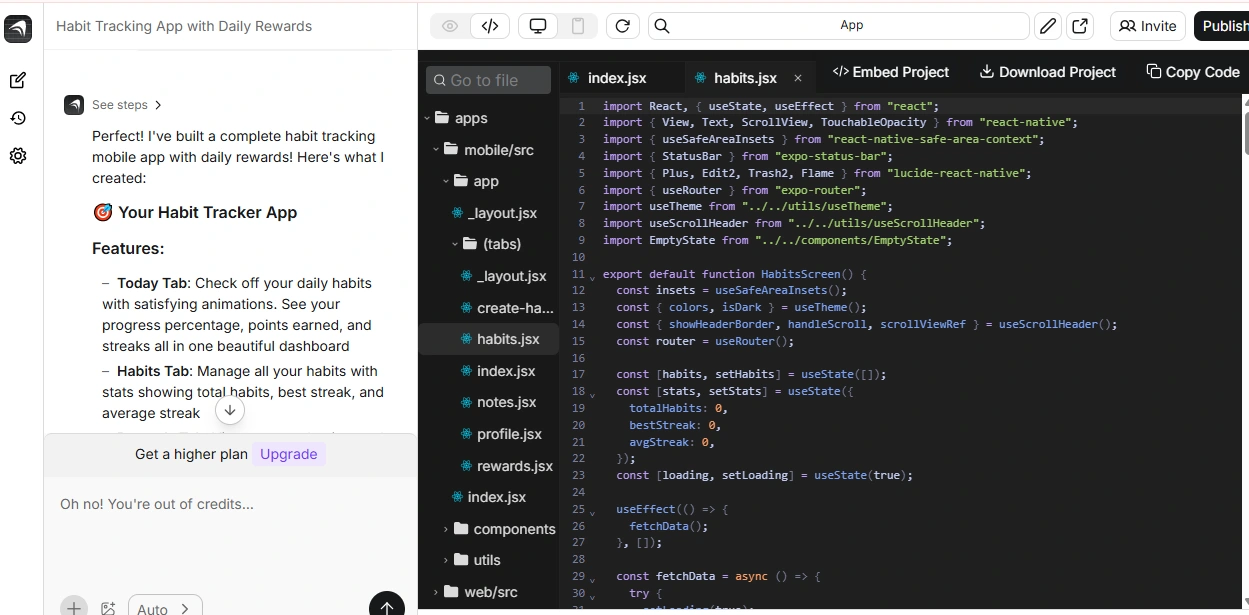Start a new chat via the compose icon
Screen dimensions: 1249x615
(x=18, y=80)
